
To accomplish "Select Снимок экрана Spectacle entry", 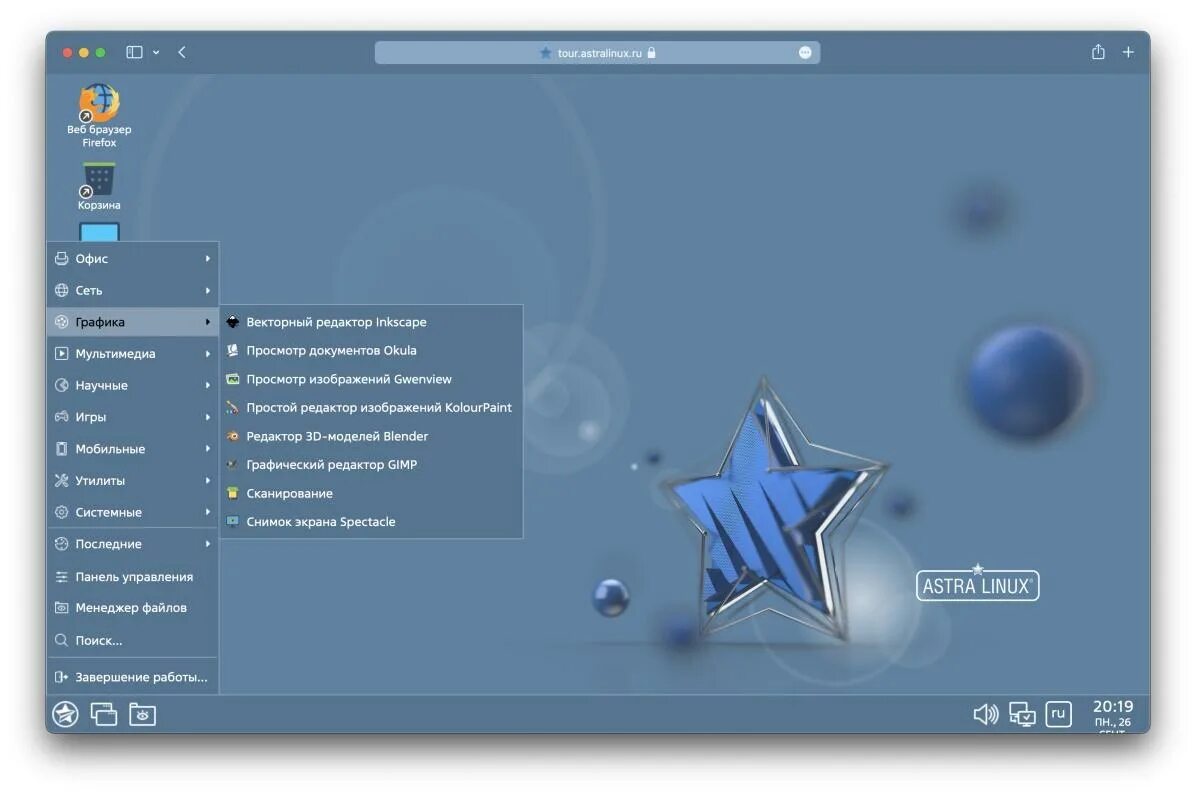I will [x=371, y=522].
